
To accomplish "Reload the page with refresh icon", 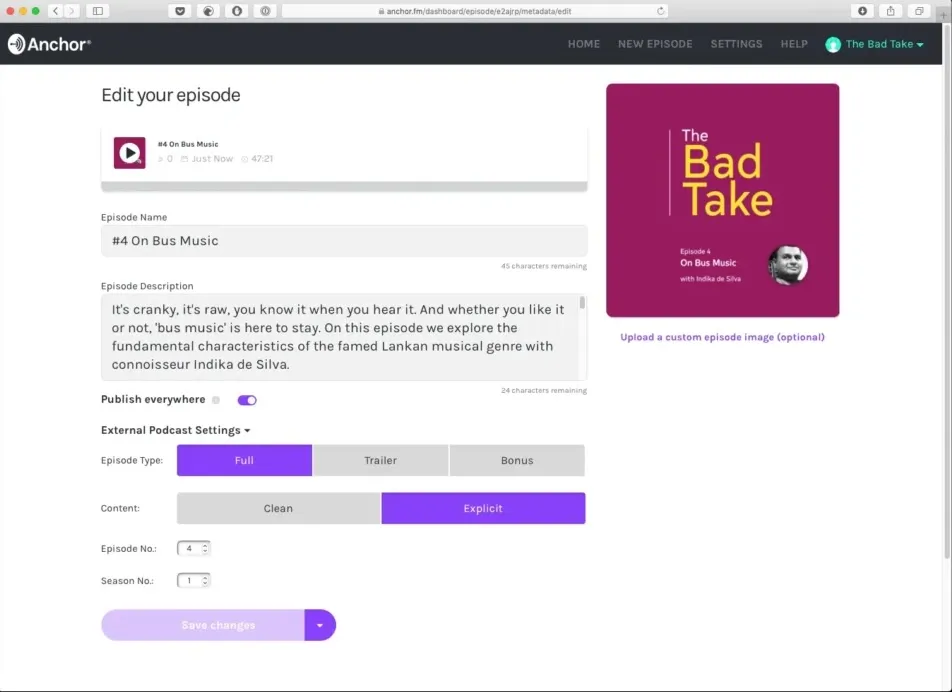I will click(661, 11).
